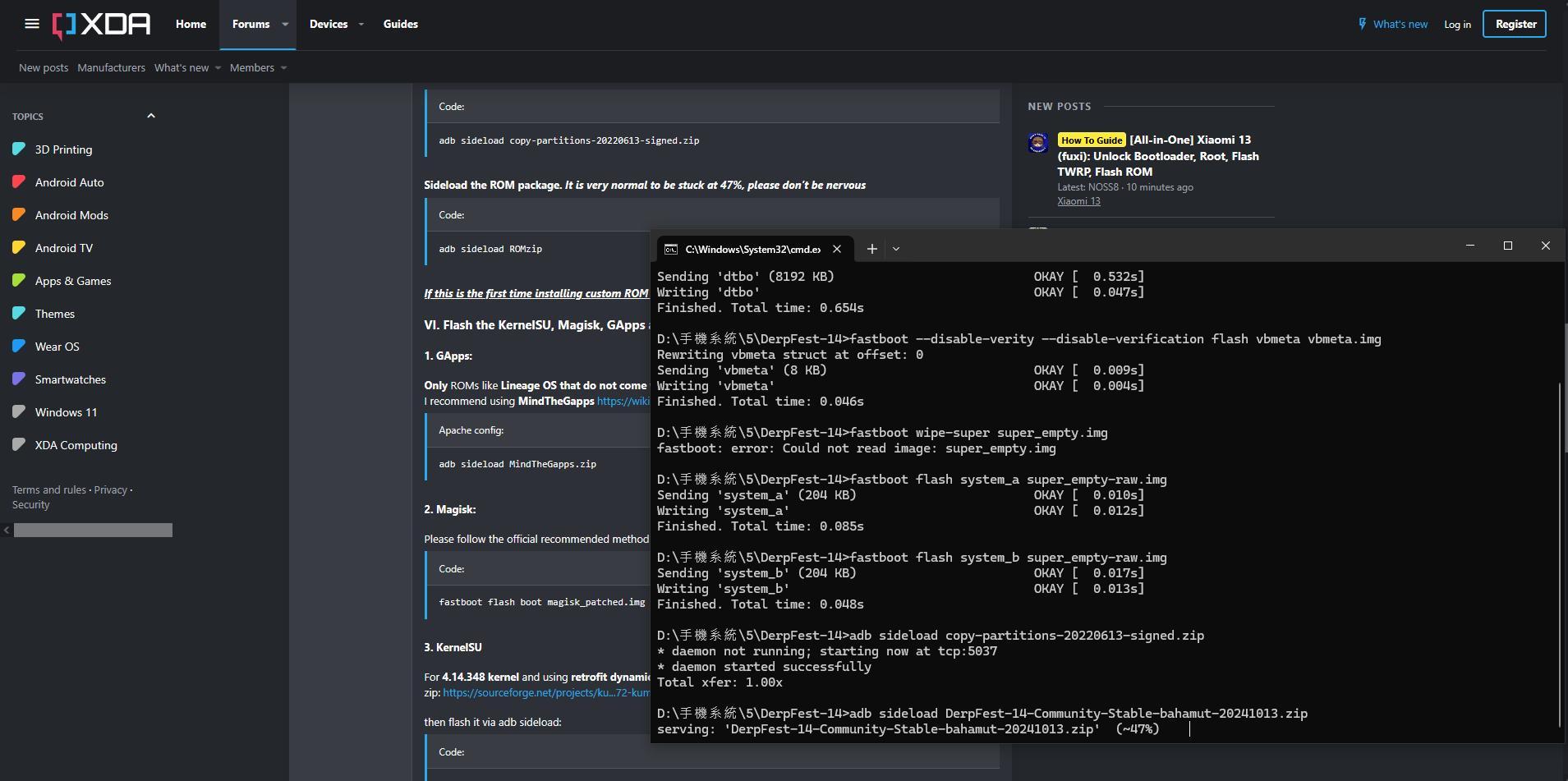Open the Guides menu item
The height and width of the screenshot is (781, 1568).
pos(401,24)
